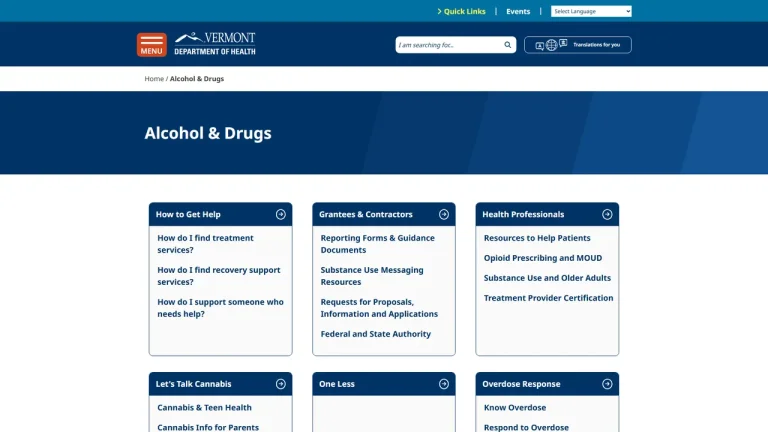Open the Health Professionals heading
The width and height of the screenshot is (768, 432).
pos(523,214)
